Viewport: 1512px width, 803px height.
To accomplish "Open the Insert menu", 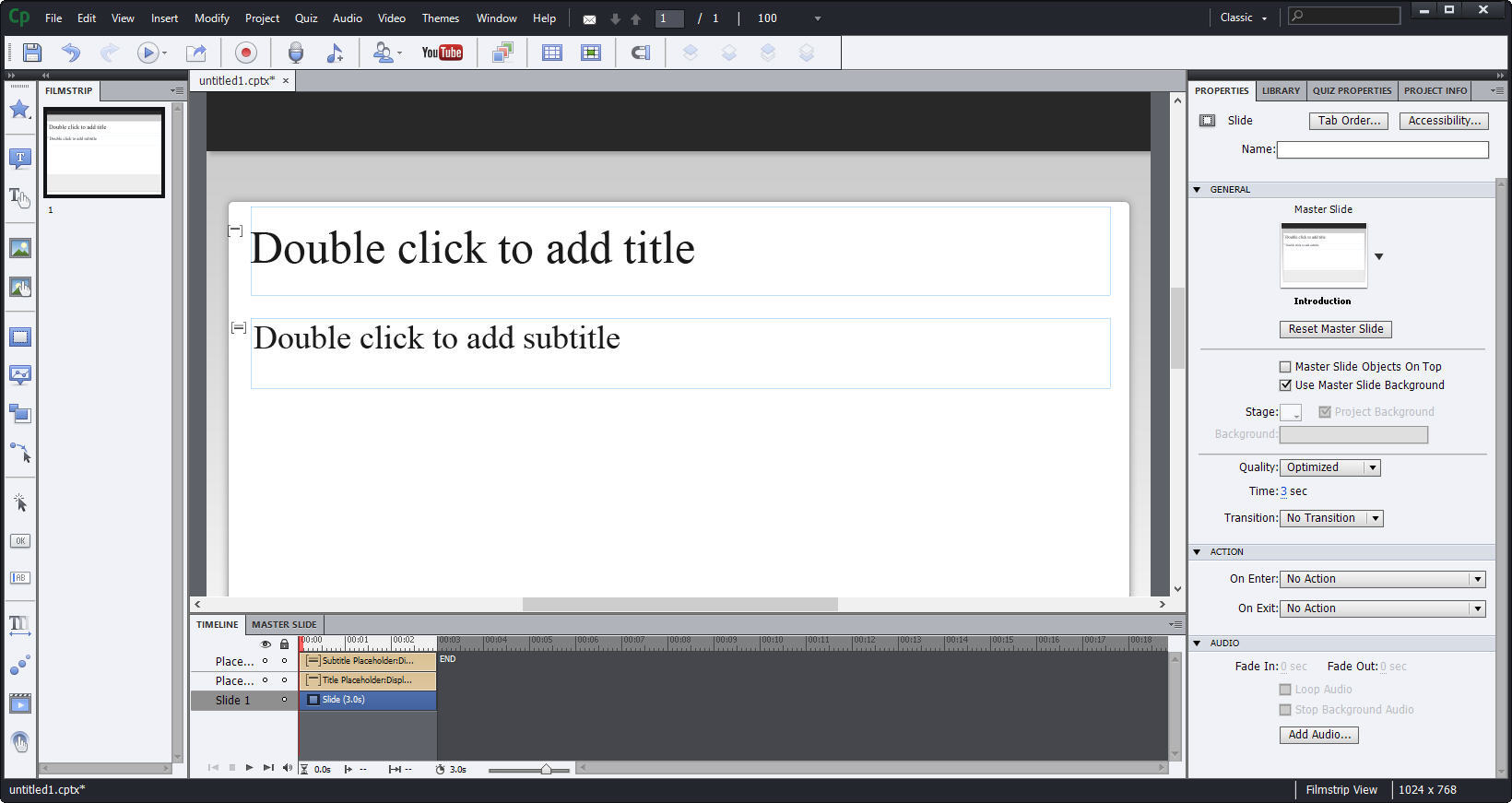I will pos(164,18).
